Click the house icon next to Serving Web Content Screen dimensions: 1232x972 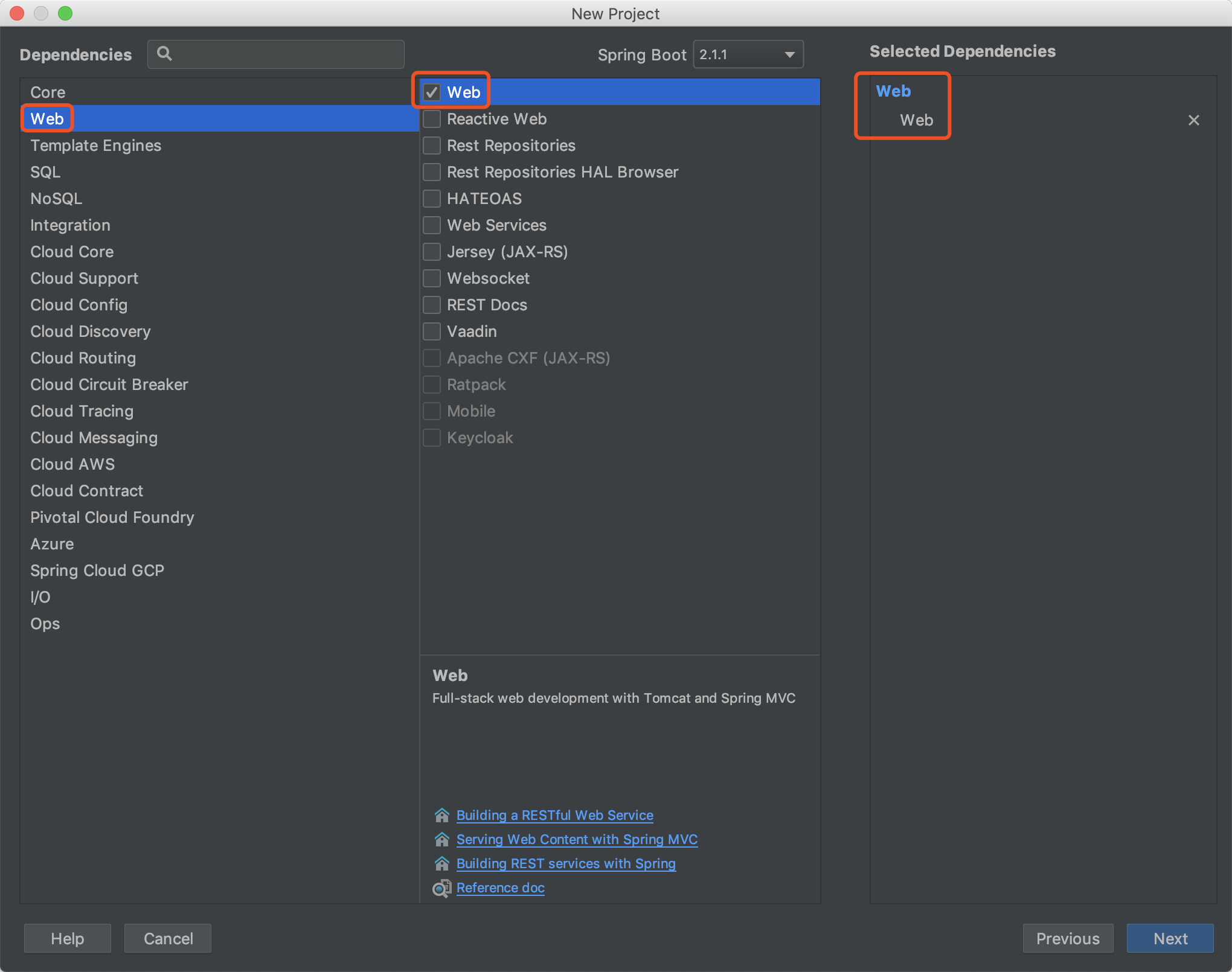point(441,839)
